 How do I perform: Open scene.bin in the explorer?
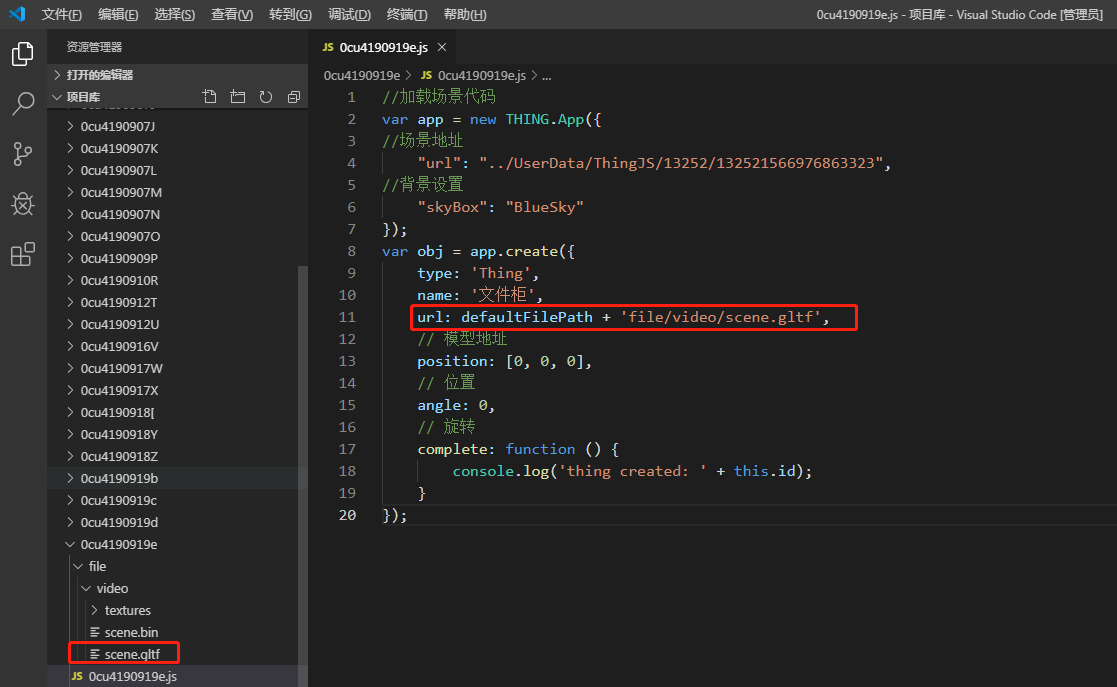point(177,633)
